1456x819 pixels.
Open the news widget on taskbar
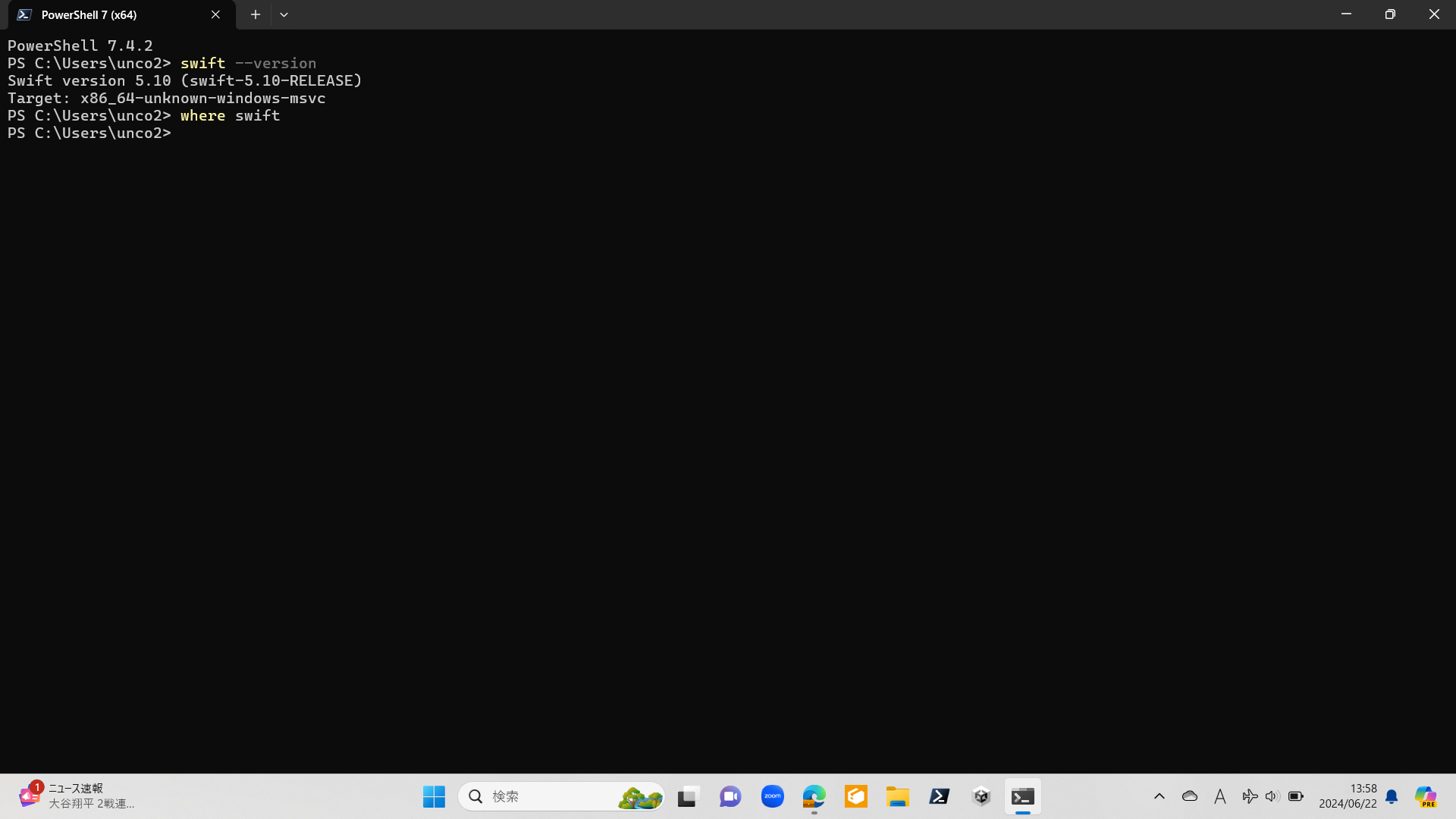76,796
